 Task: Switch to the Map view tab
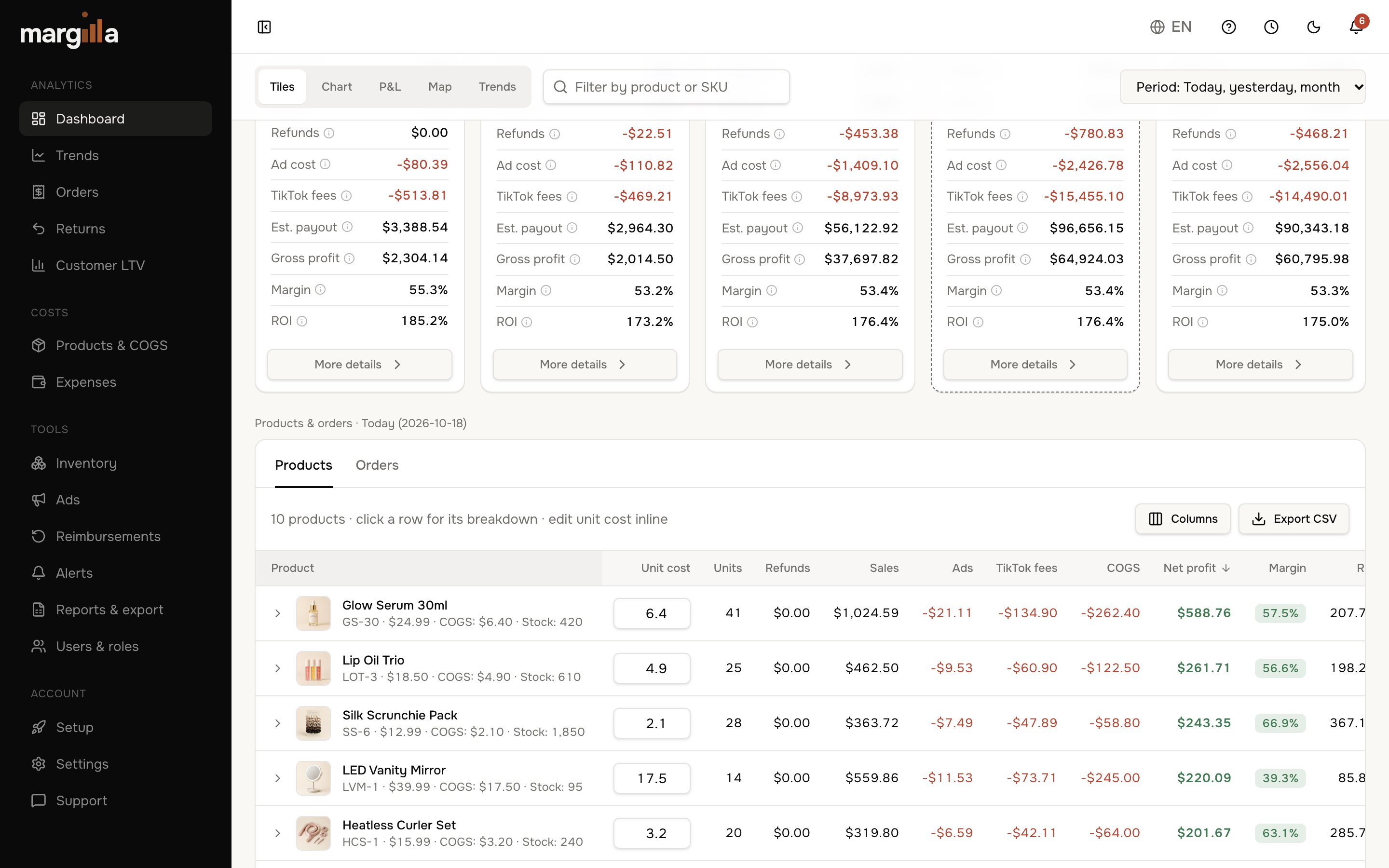[440, 87]
